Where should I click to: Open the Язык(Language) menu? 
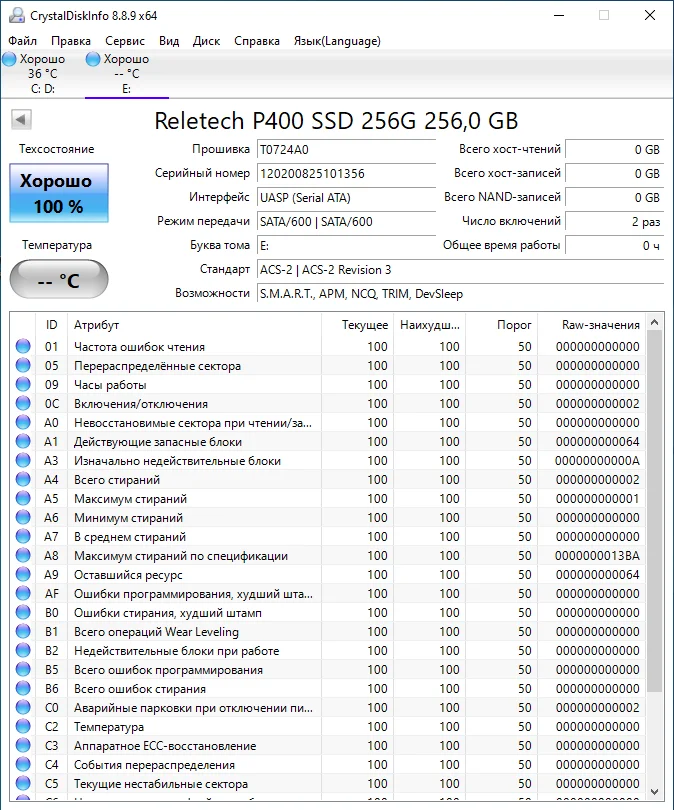click(x=337, y=41)
